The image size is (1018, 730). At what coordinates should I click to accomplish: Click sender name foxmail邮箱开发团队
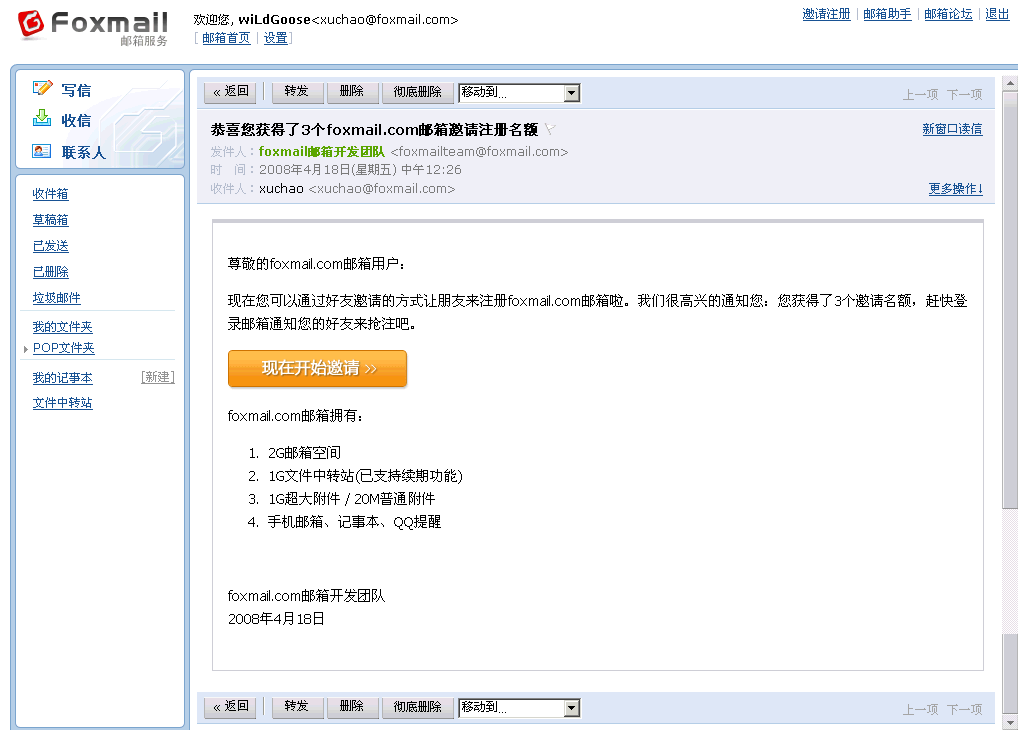[321, 151]
